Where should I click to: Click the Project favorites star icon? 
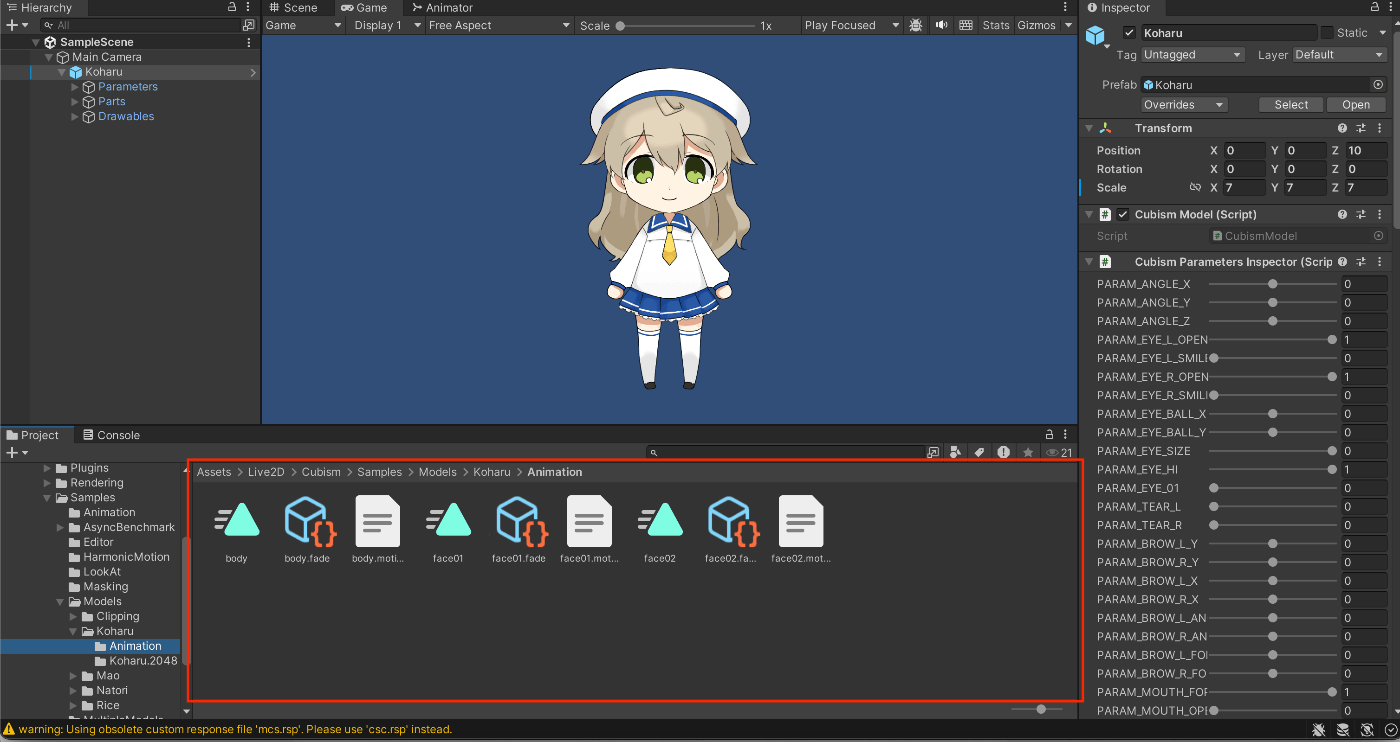coord(1028,452)
